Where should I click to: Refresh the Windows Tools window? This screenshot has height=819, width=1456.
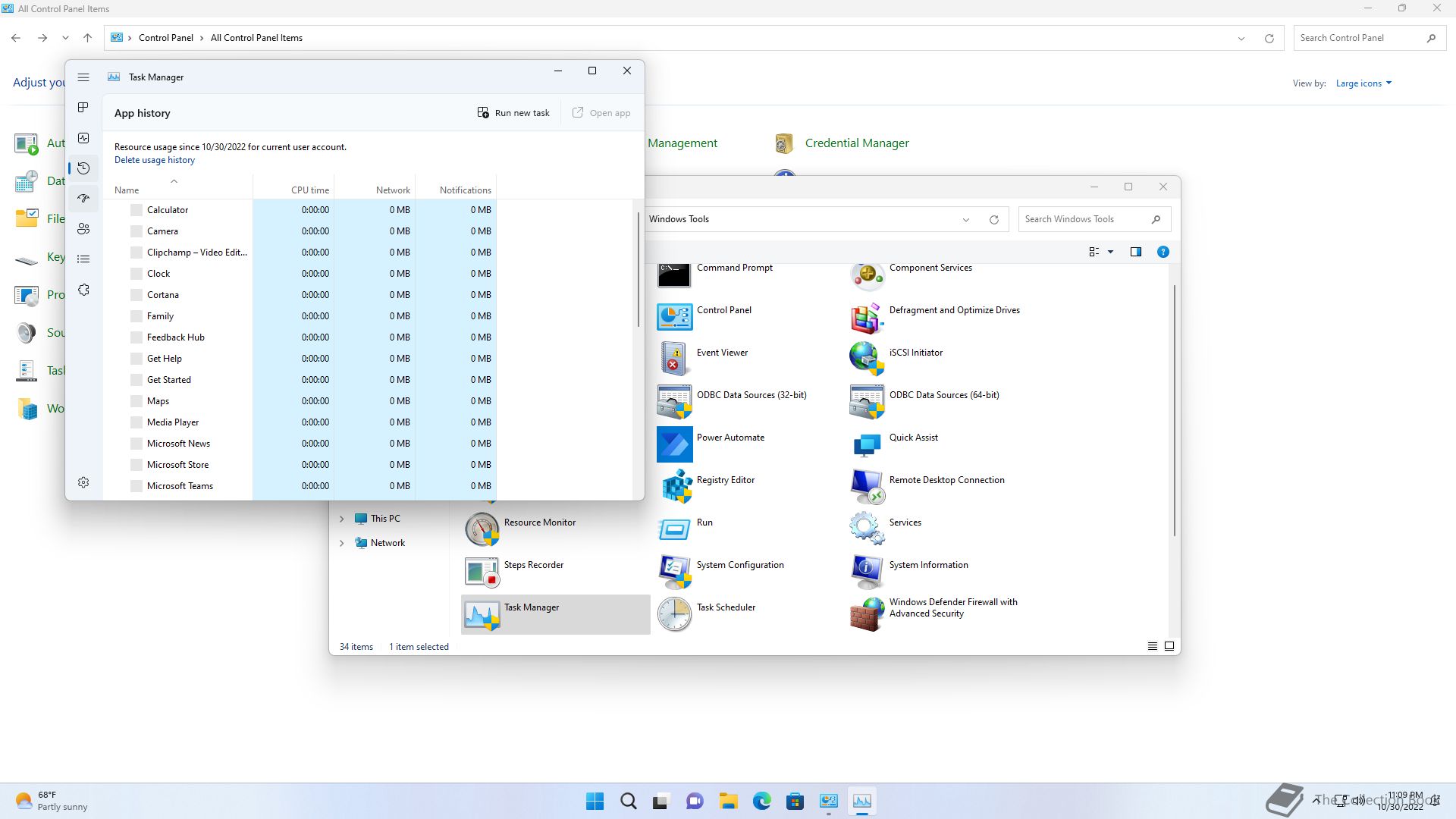(994, 220)
